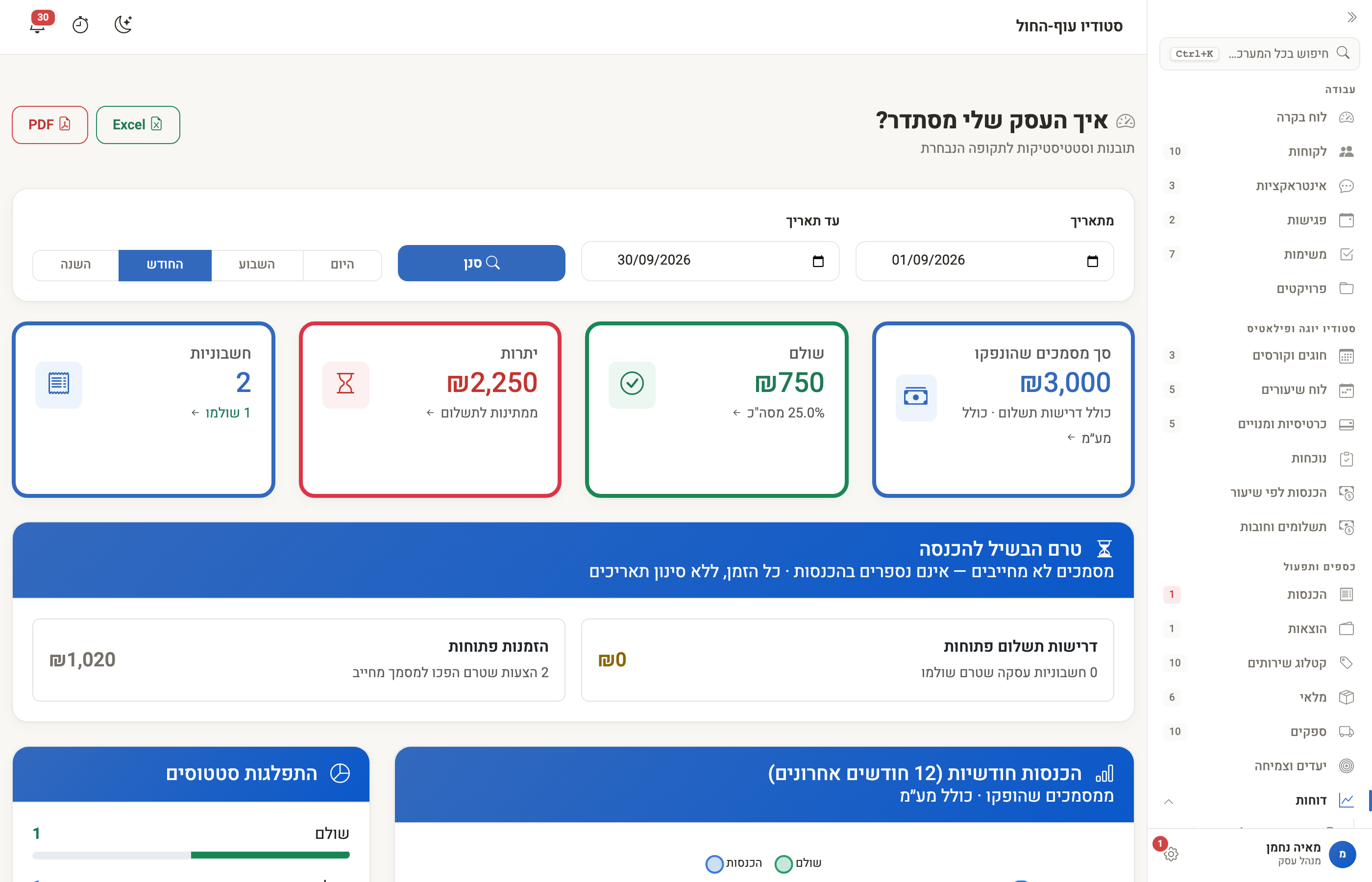Viewport: 1372px width, 882px height.
Task: Open the עד תאריך date picker calendar icon
Action: pyautogui.click(x=818, y=261)
